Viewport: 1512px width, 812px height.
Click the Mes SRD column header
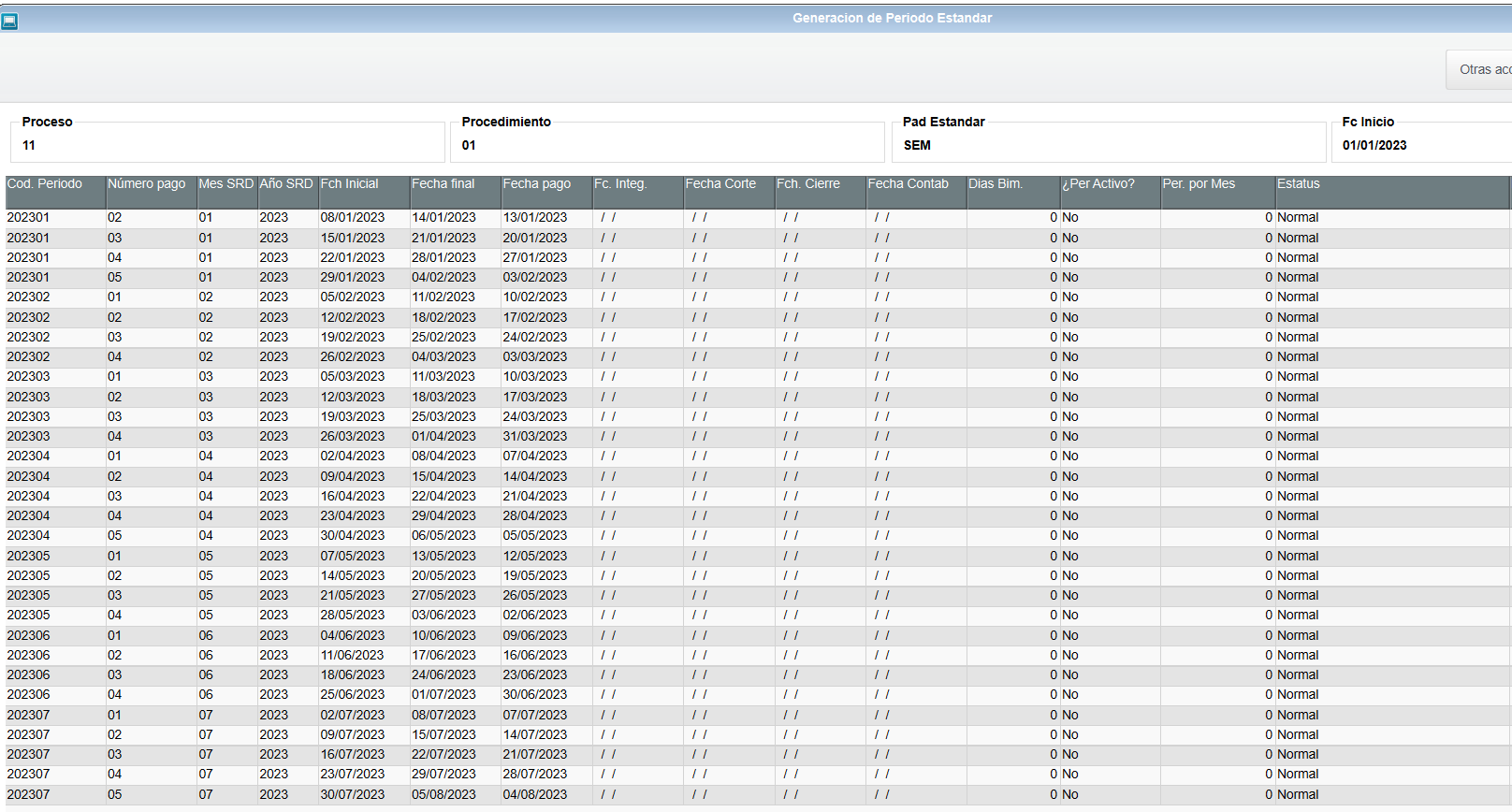pos(226,192)
